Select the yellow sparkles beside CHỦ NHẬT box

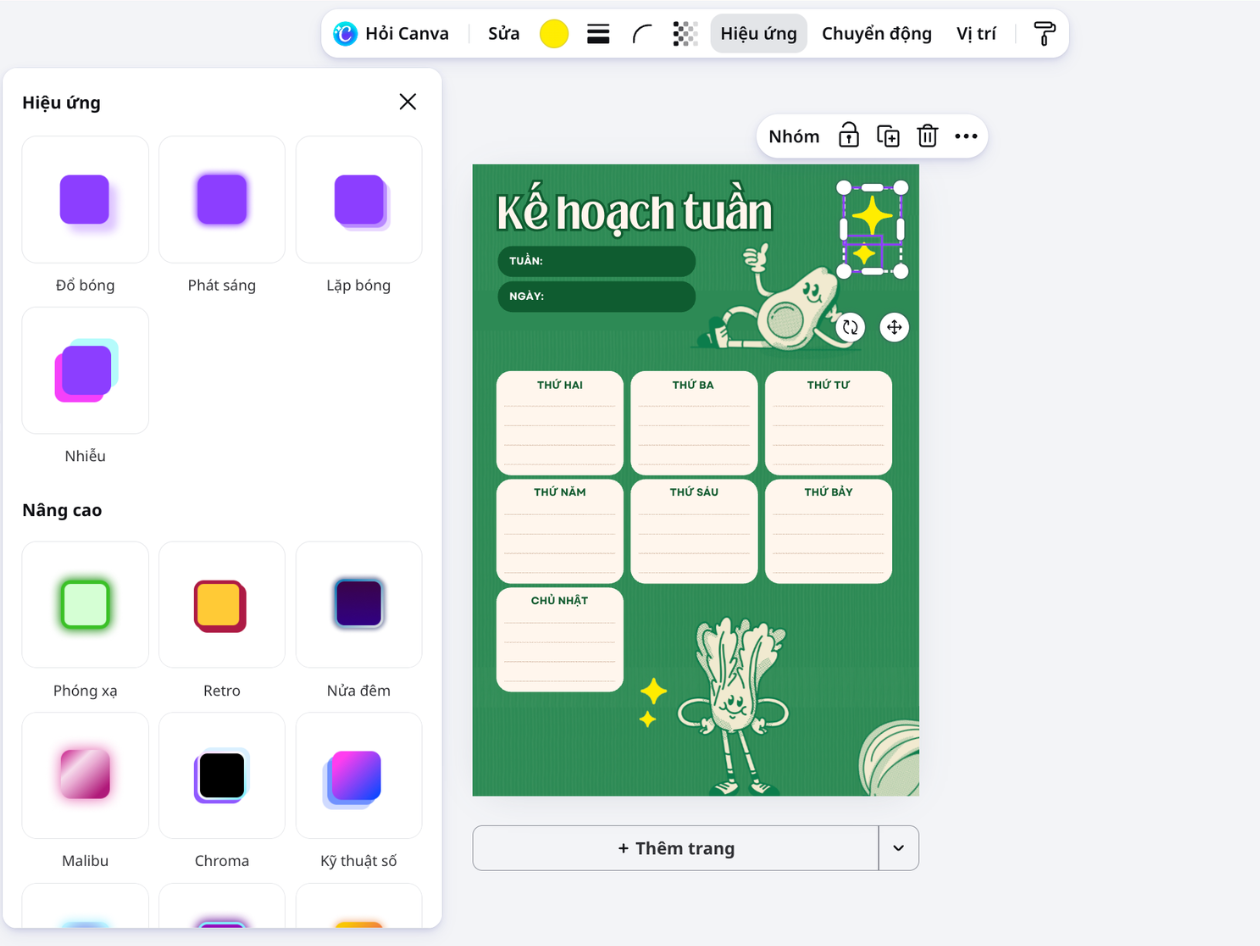[653, 701]
